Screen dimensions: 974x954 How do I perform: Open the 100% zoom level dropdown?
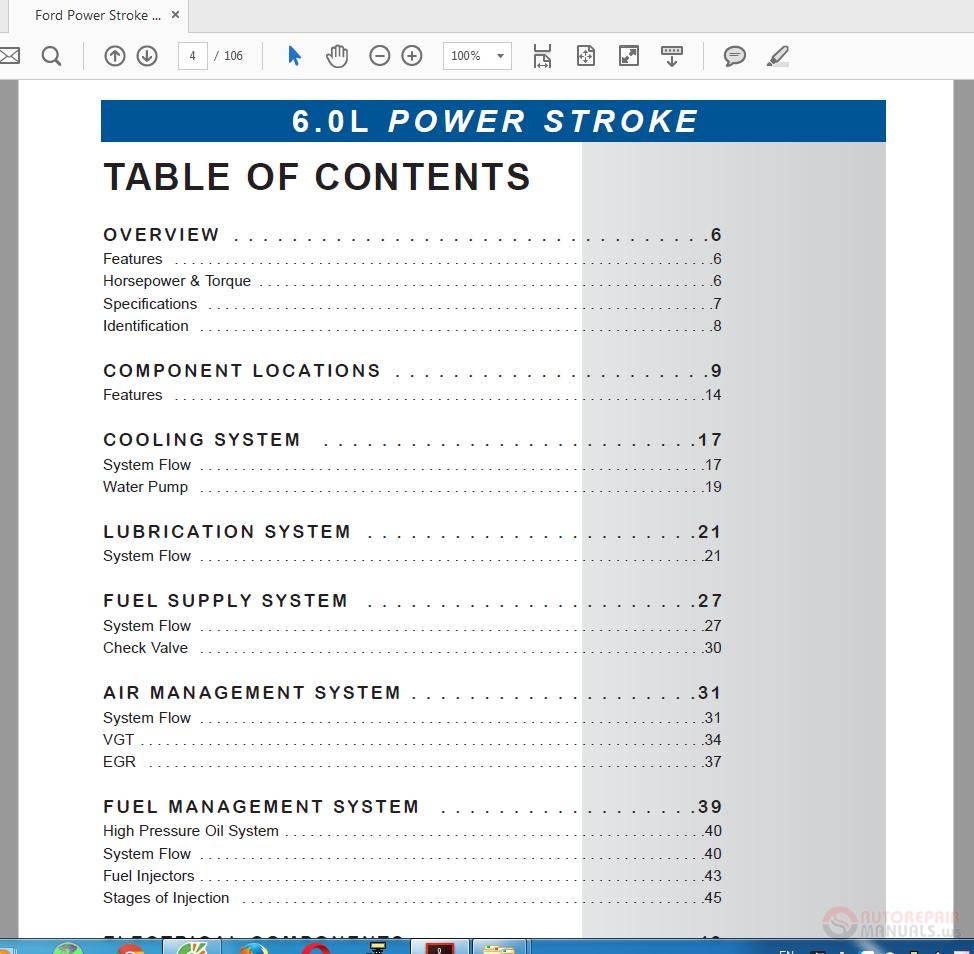(477, 56)
